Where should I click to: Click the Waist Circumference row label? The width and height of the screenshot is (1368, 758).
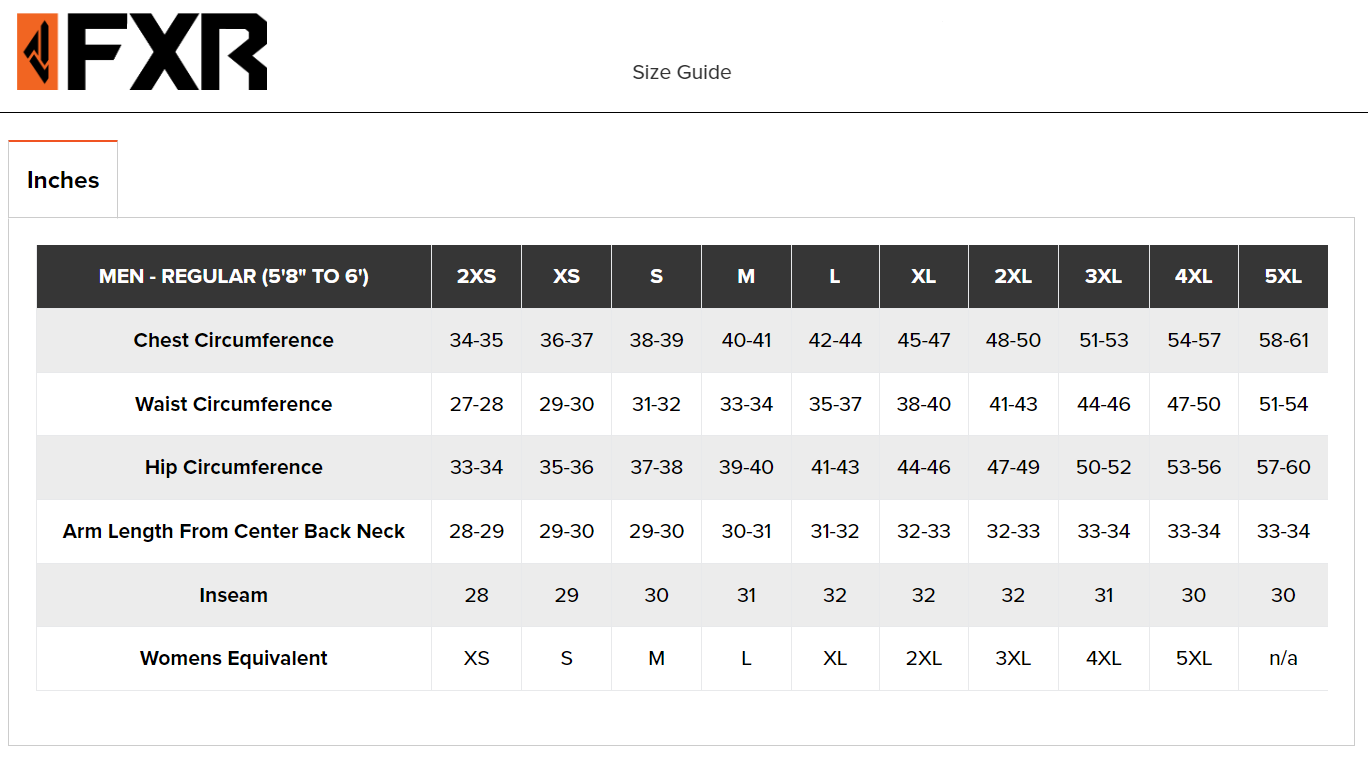click(x=234, y=404)
